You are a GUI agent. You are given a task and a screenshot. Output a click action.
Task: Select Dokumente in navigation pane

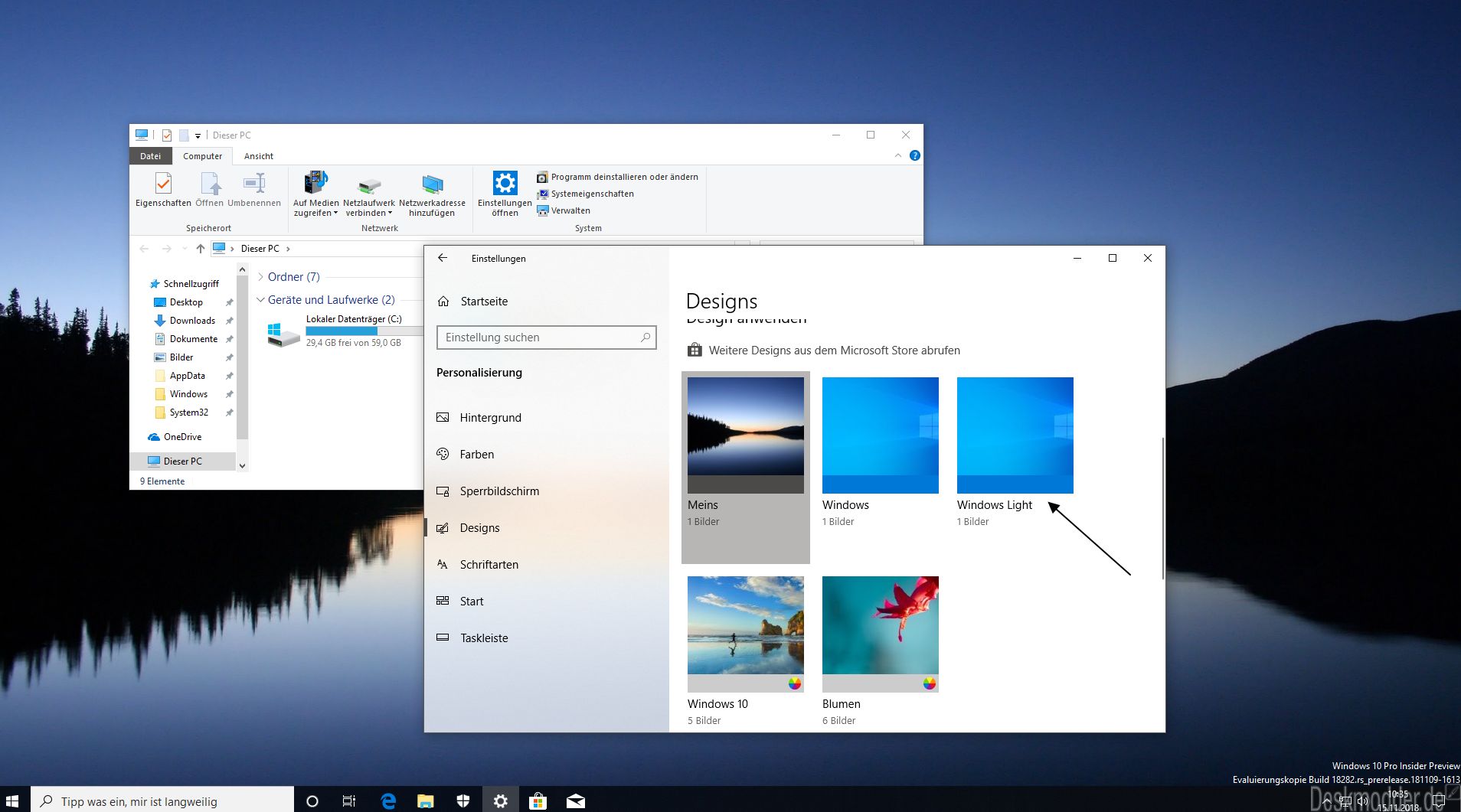click(194, 339)
